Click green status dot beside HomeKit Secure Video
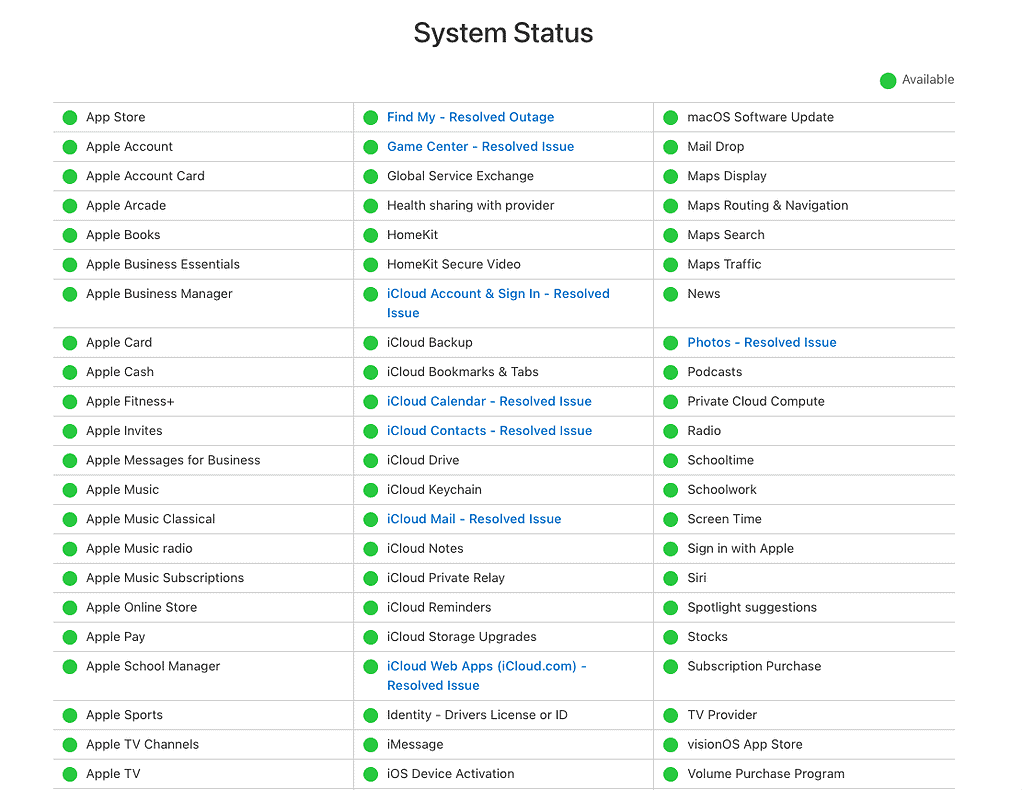Screen dimensions: 1023x790 (371, 265)
